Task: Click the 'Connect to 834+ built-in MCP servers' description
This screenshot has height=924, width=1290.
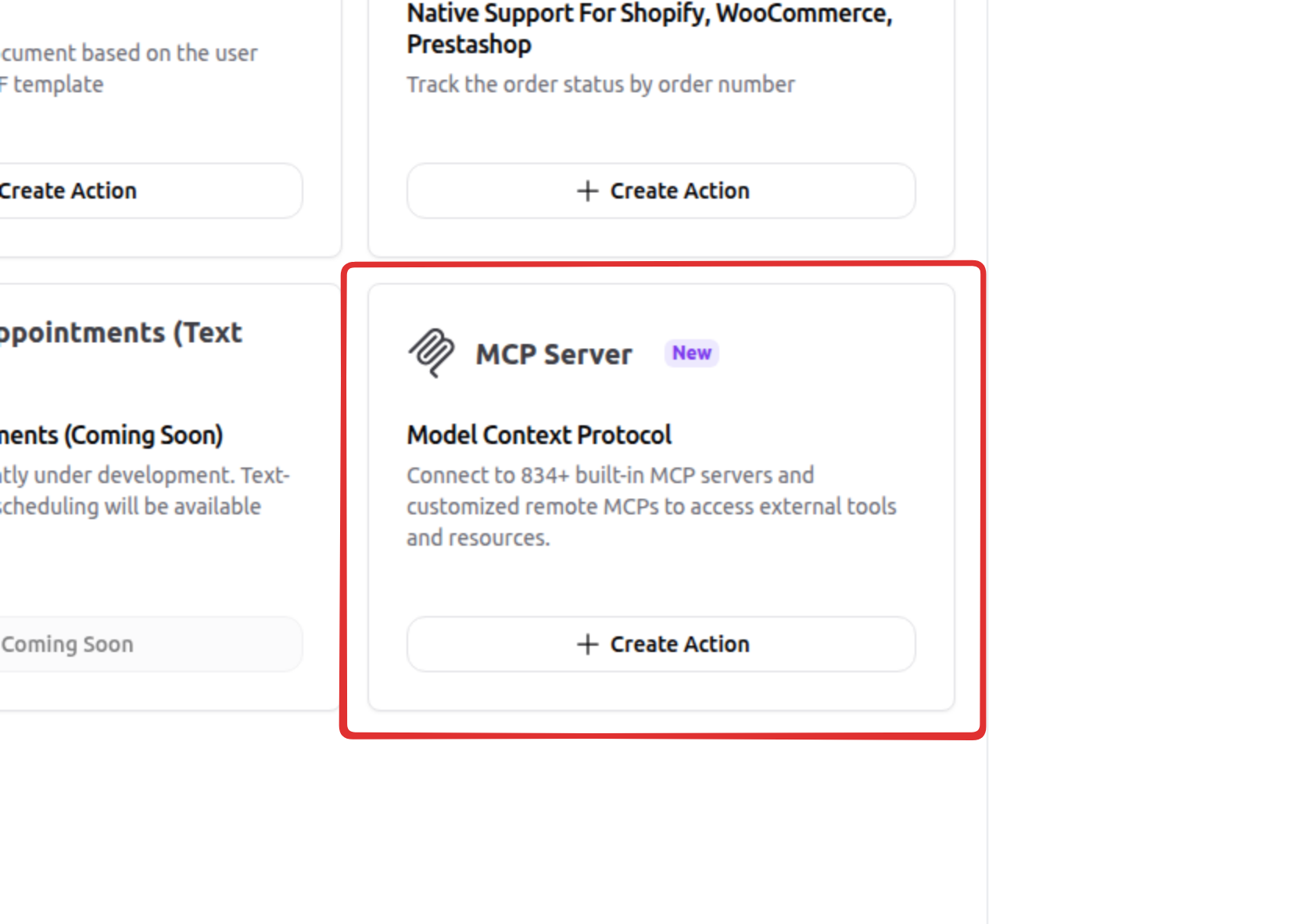Action: coord(610,475)
